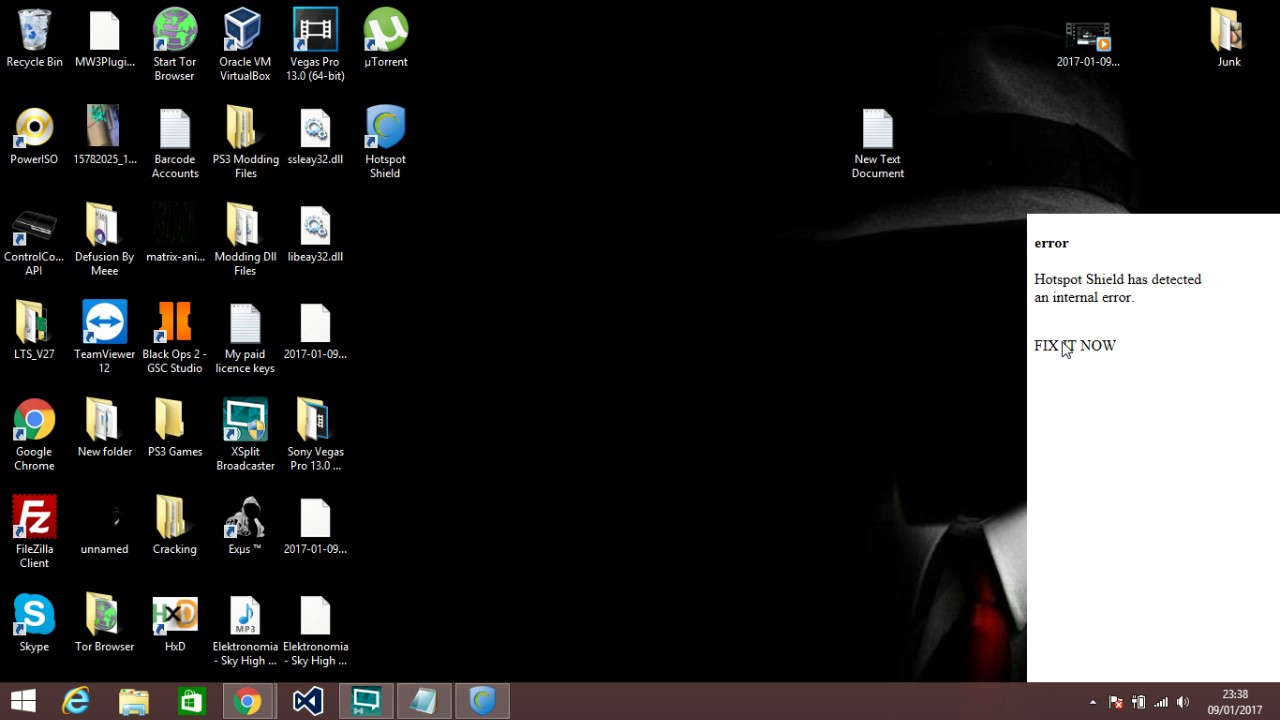Open Visual Studio from taskbar
Viewport: 1280px width, 720px height.
point(307,702)
